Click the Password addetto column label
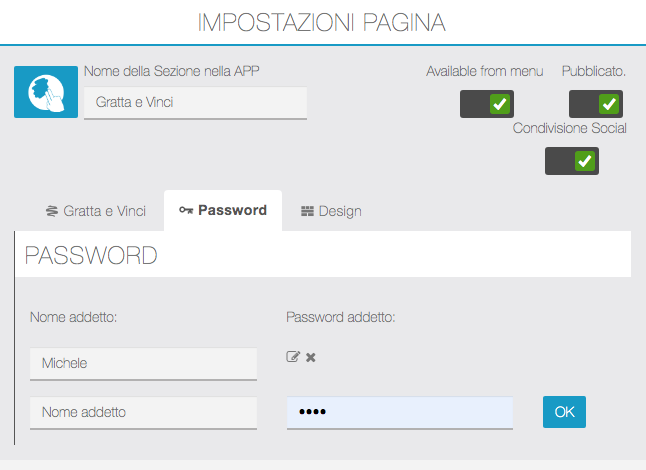Viewport: 646px width, 470px height. pos(340,318)
